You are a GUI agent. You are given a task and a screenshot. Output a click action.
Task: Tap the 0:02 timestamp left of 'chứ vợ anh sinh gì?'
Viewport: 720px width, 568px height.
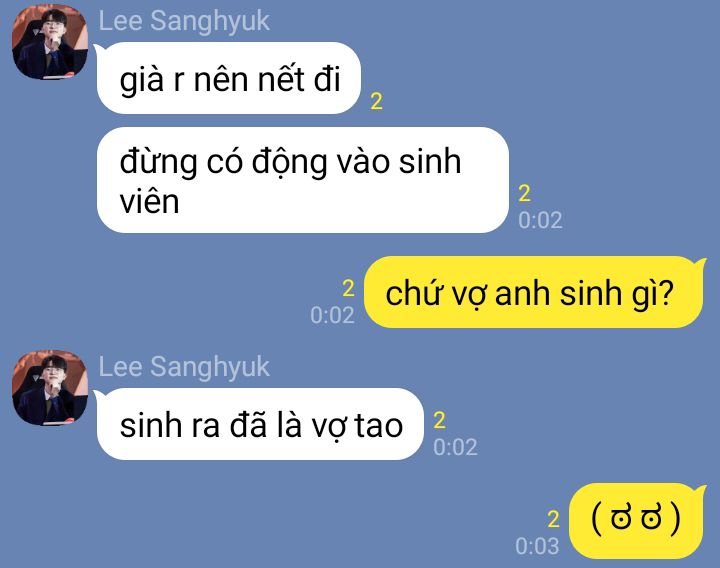point(332,315)
